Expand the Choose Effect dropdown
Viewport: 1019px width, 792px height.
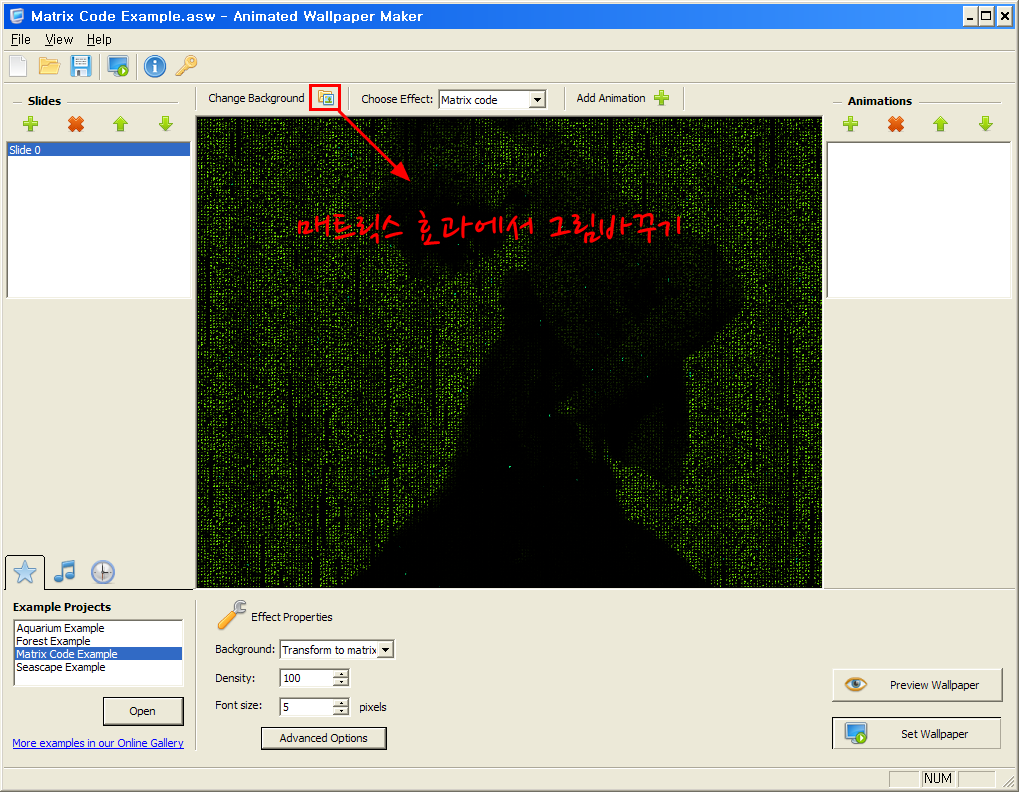point(537,100)
